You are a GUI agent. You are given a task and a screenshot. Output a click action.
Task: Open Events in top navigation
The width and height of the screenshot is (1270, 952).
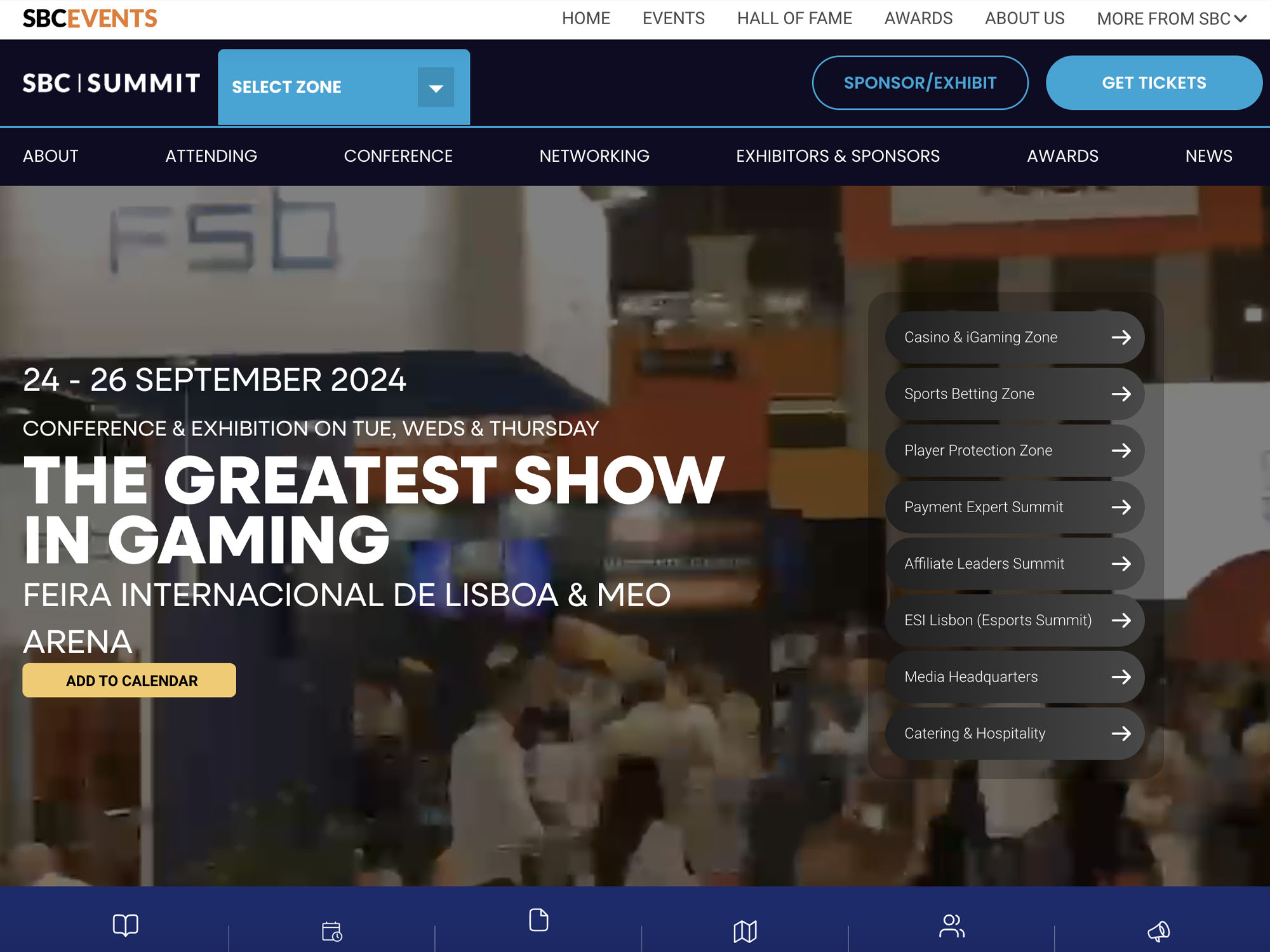tap(673, 18)
